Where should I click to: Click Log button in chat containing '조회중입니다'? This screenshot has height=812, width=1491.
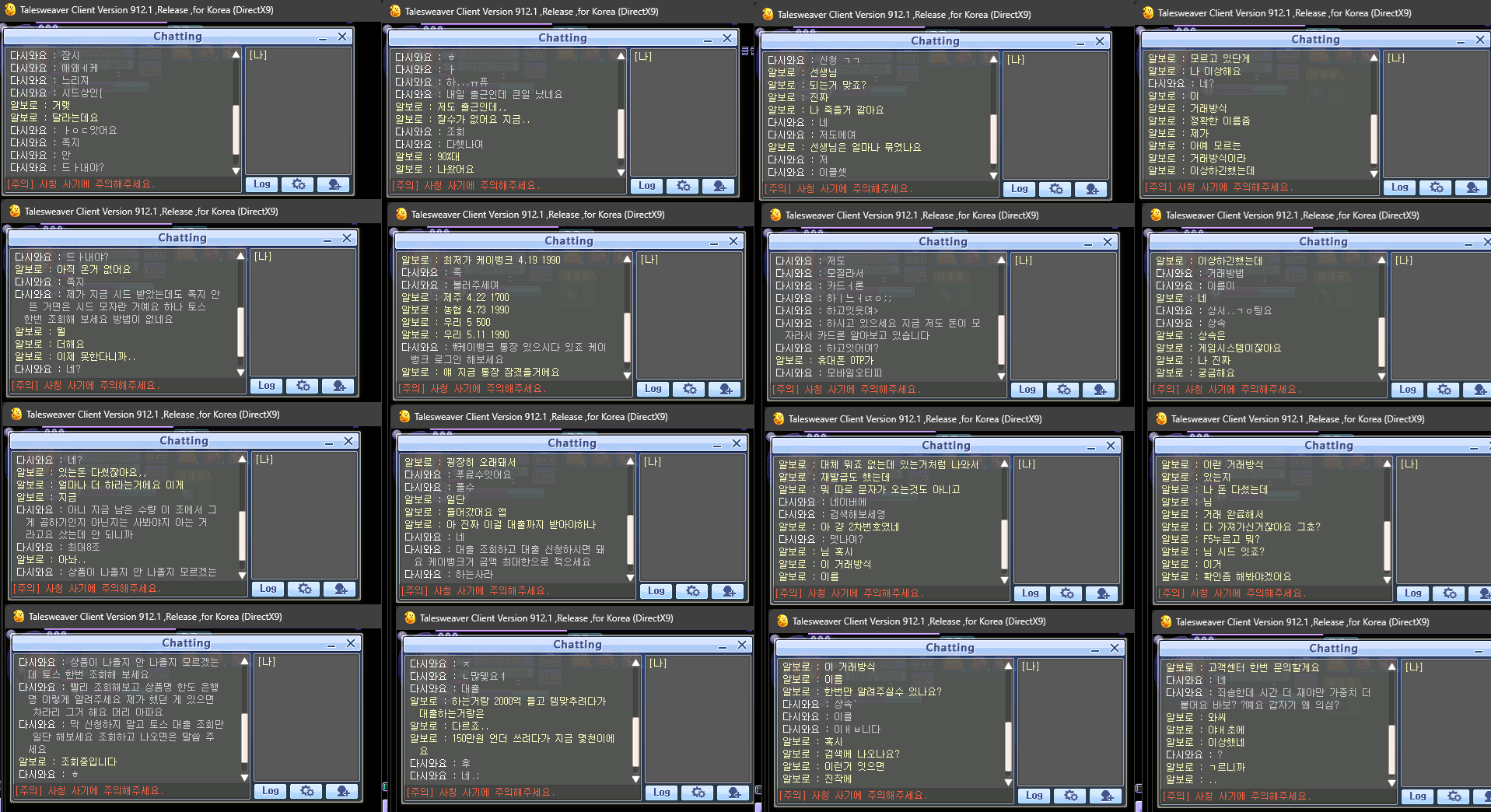(x=271, y=791)
